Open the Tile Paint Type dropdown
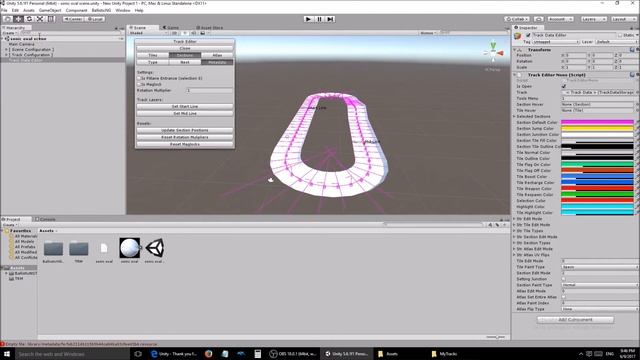The width and height of the screenshot is (640, 360). coord(600,267)
